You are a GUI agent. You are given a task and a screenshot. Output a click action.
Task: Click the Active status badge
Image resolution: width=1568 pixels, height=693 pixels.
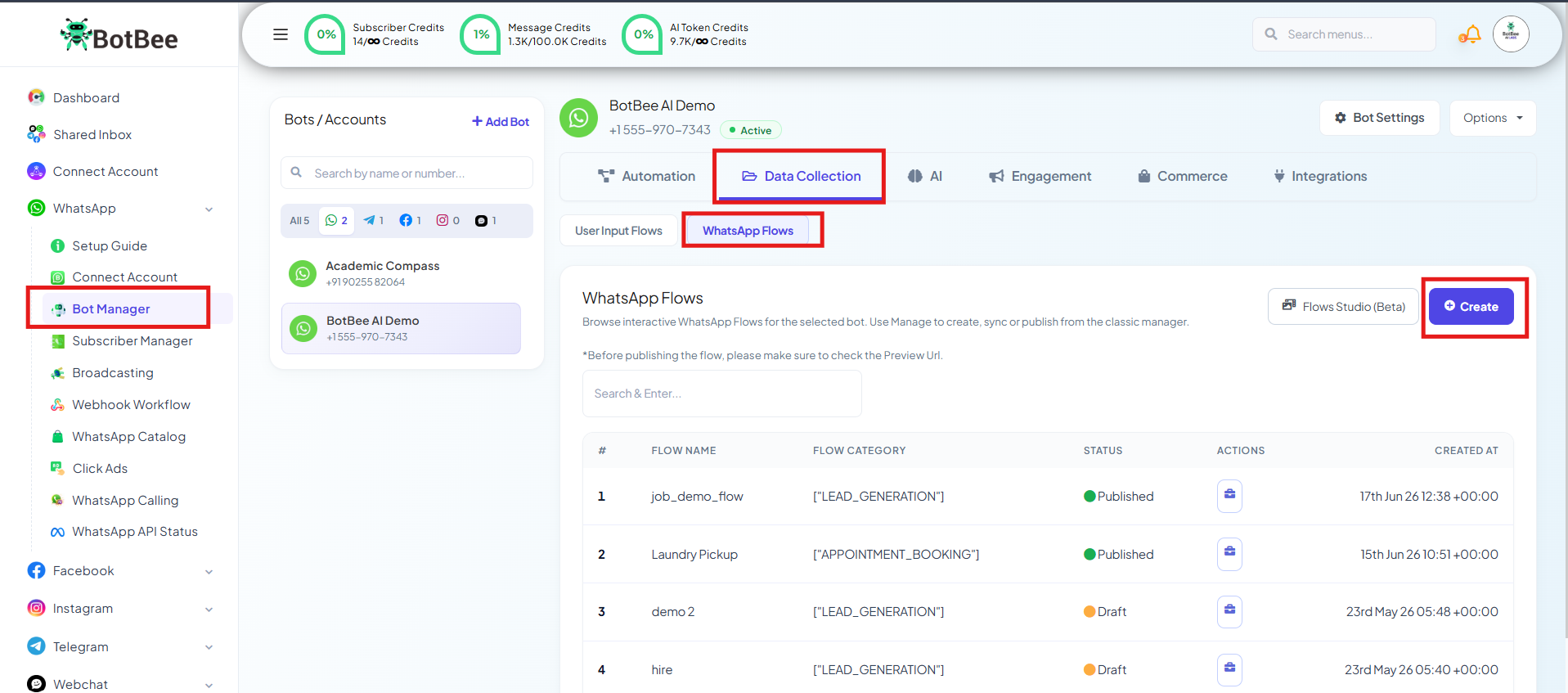tap(751, 130)
